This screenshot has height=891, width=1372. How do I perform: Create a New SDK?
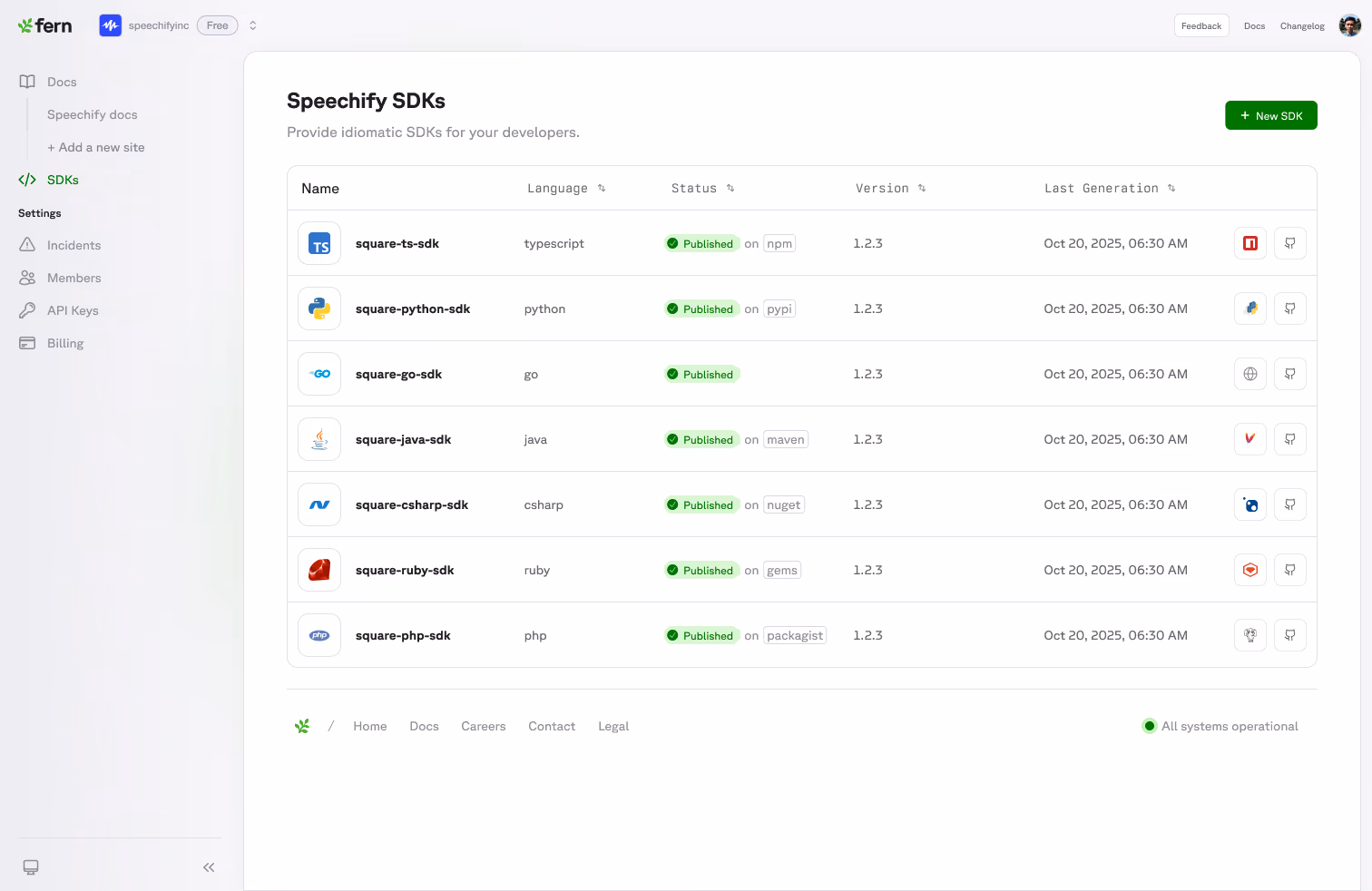click(1270, 115)
